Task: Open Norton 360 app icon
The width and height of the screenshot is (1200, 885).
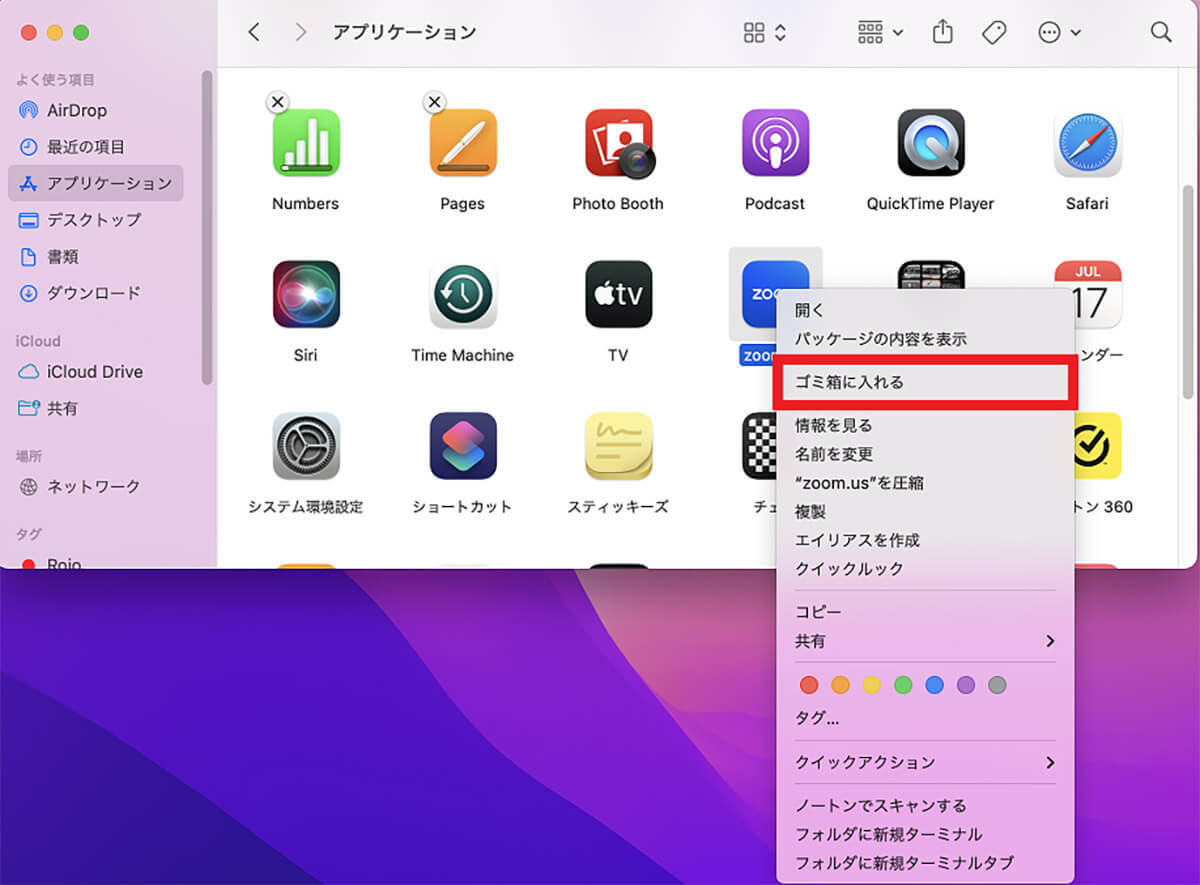Action: click(1098, 446)
